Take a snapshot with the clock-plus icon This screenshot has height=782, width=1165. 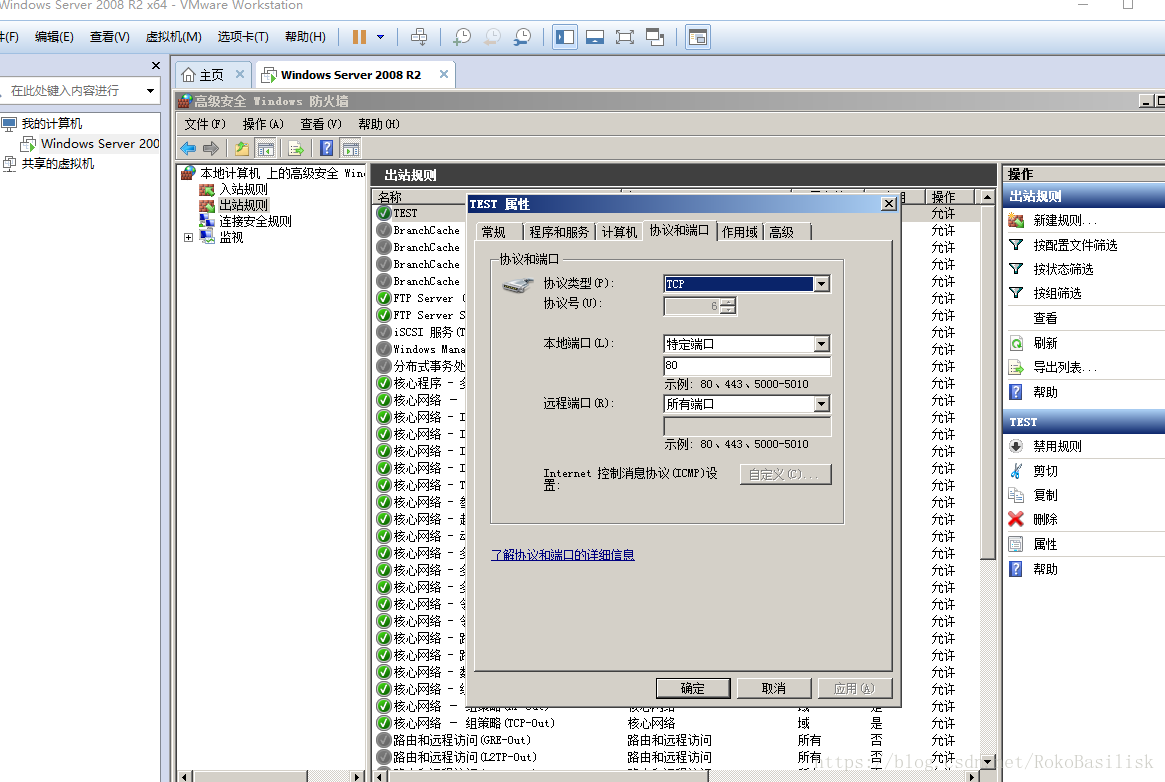tap(461, 36)
